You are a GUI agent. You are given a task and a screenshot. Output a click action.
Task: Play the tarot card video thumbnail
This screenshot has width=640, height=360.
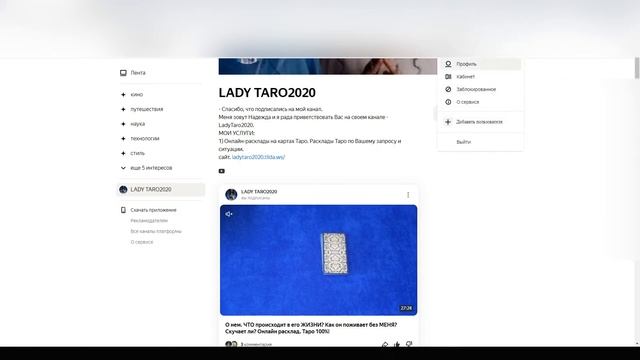pyautogui.click(x=318, y=260)
